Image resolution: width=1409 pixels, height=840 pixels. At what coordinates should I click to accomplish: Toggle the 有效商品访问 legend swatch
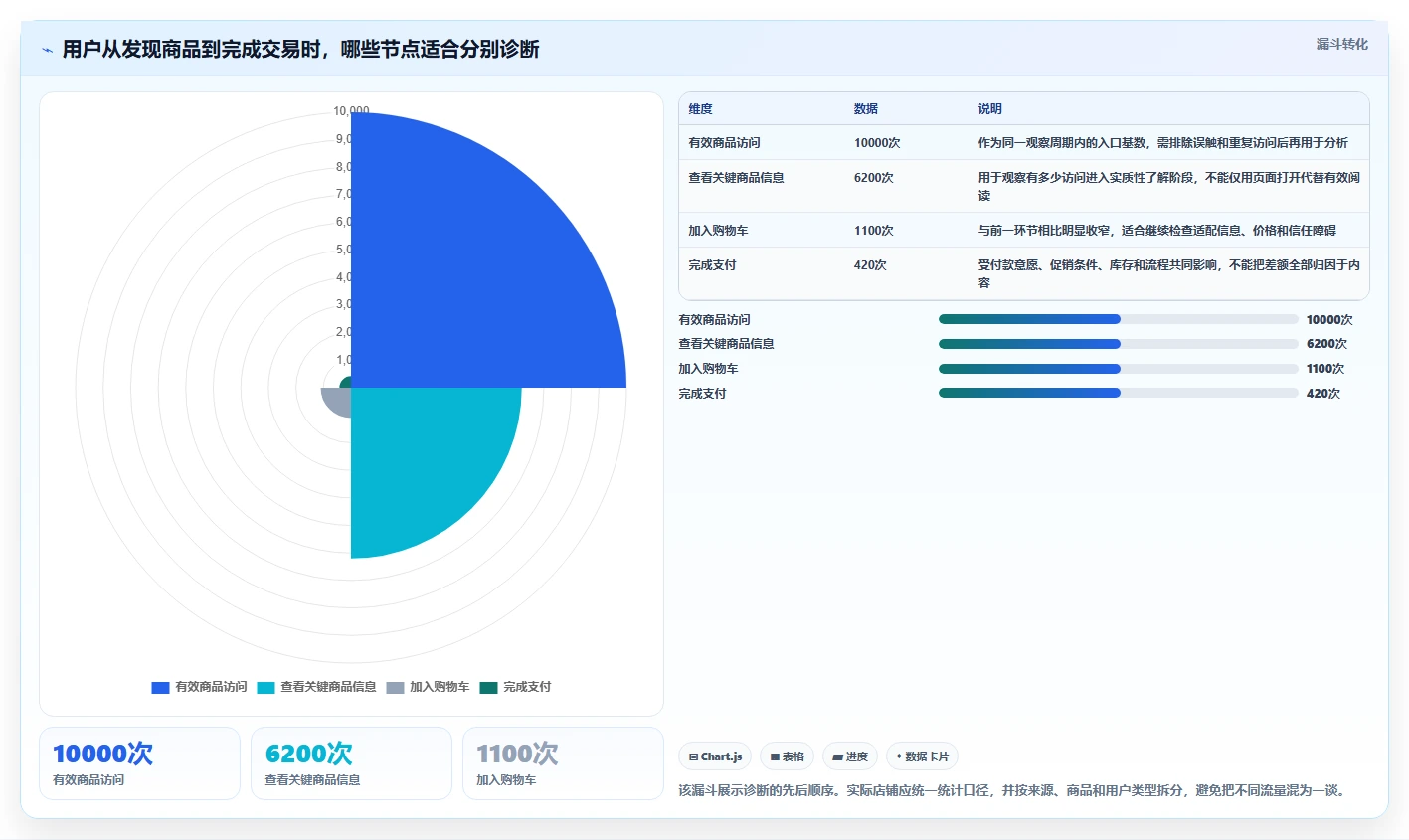coord(160,687)
